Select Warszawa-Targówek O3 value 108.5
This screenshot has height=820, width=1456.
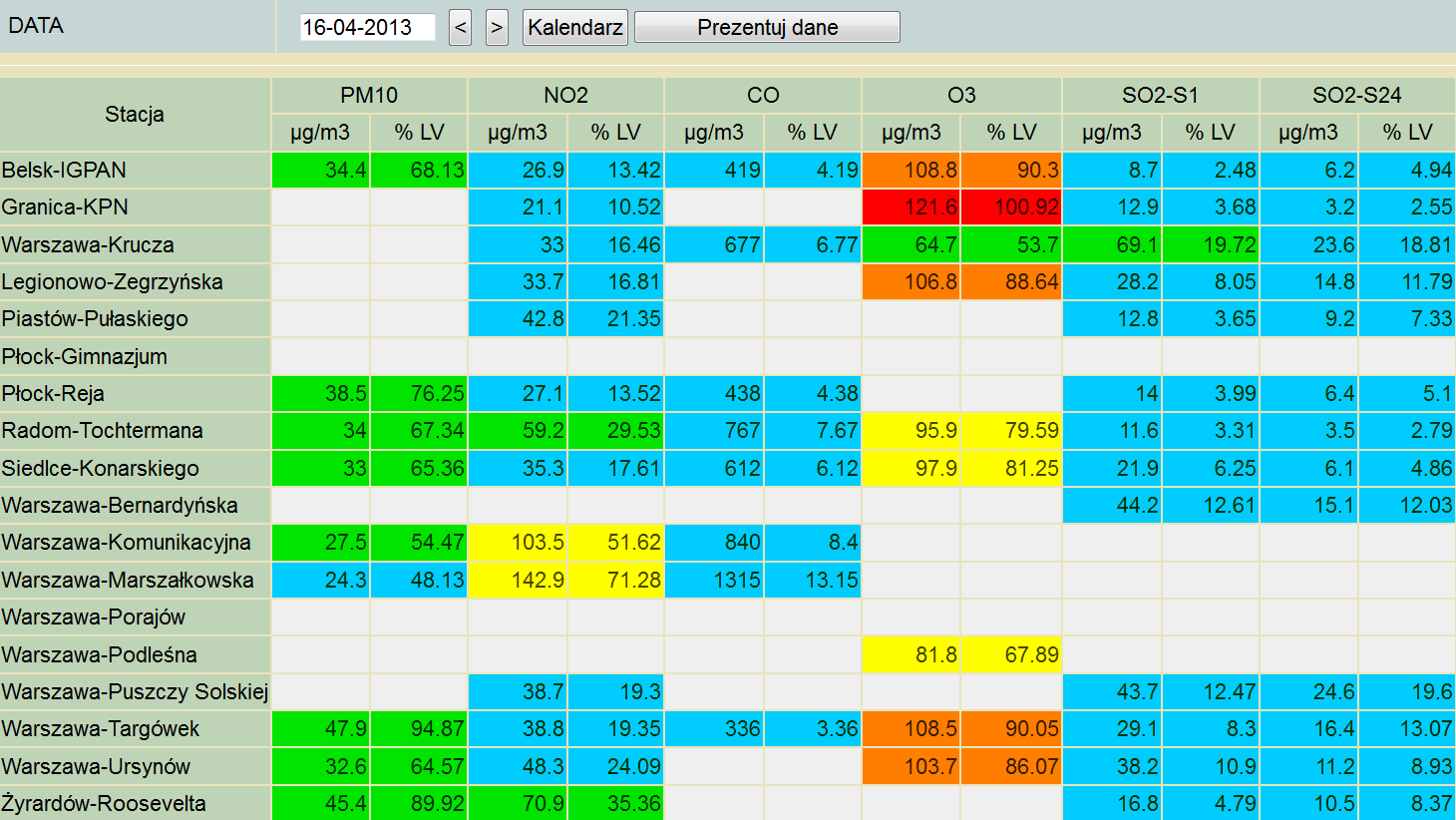pos(911,728)
